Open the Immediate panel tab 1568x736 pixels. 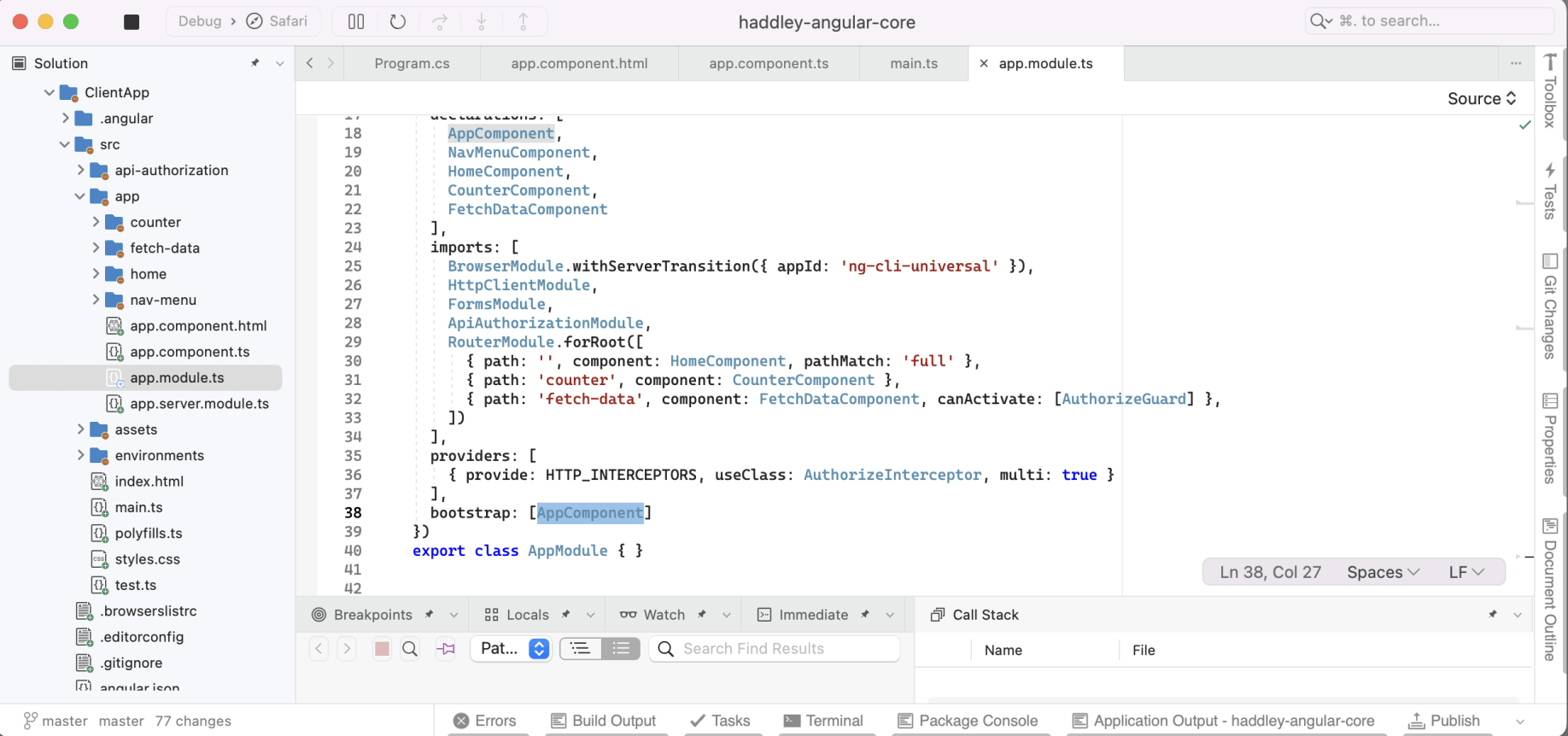pyautogui.click(x=812, y=615)
